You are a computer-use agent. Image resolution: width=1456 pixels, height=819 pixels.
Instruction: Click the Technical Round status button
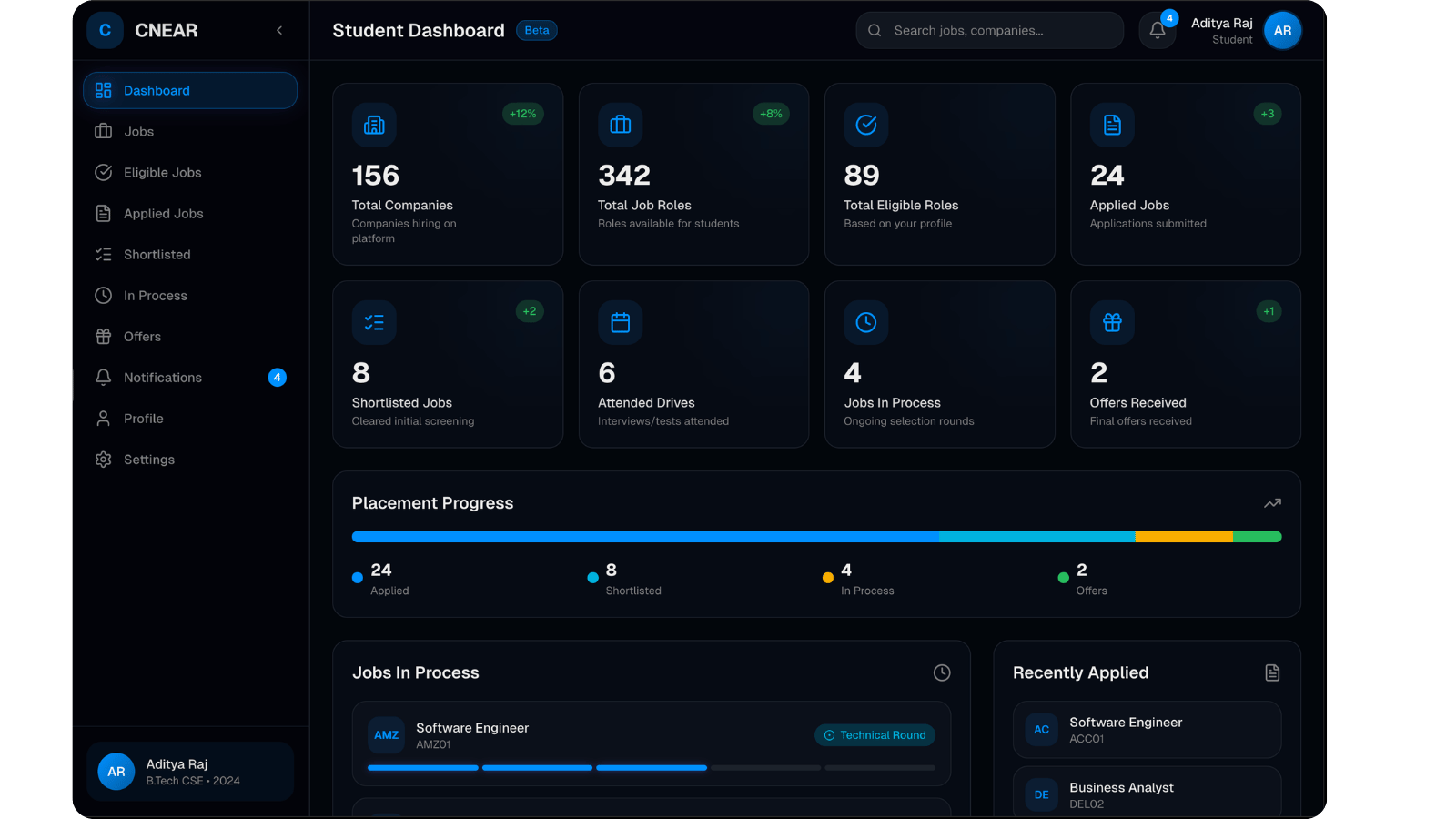(874, 735)
